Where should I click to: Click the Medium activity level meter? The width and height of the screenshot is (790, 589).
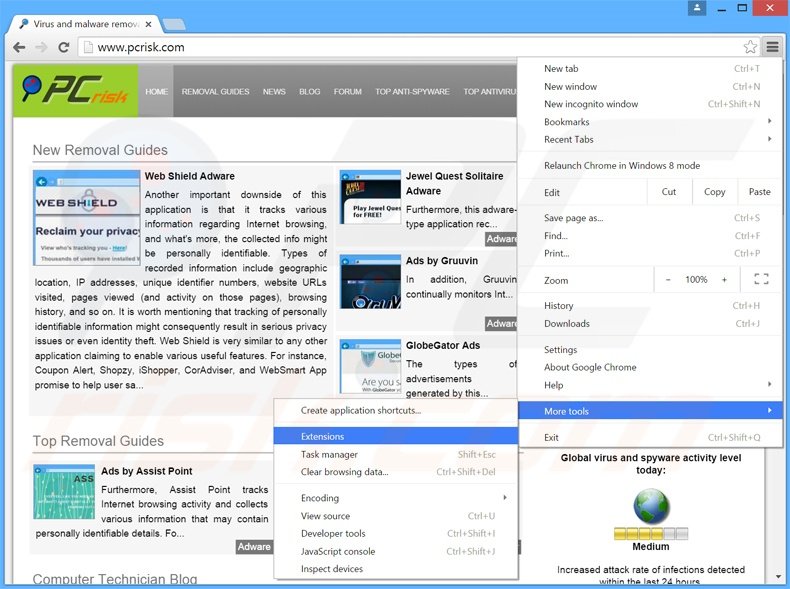651,534
